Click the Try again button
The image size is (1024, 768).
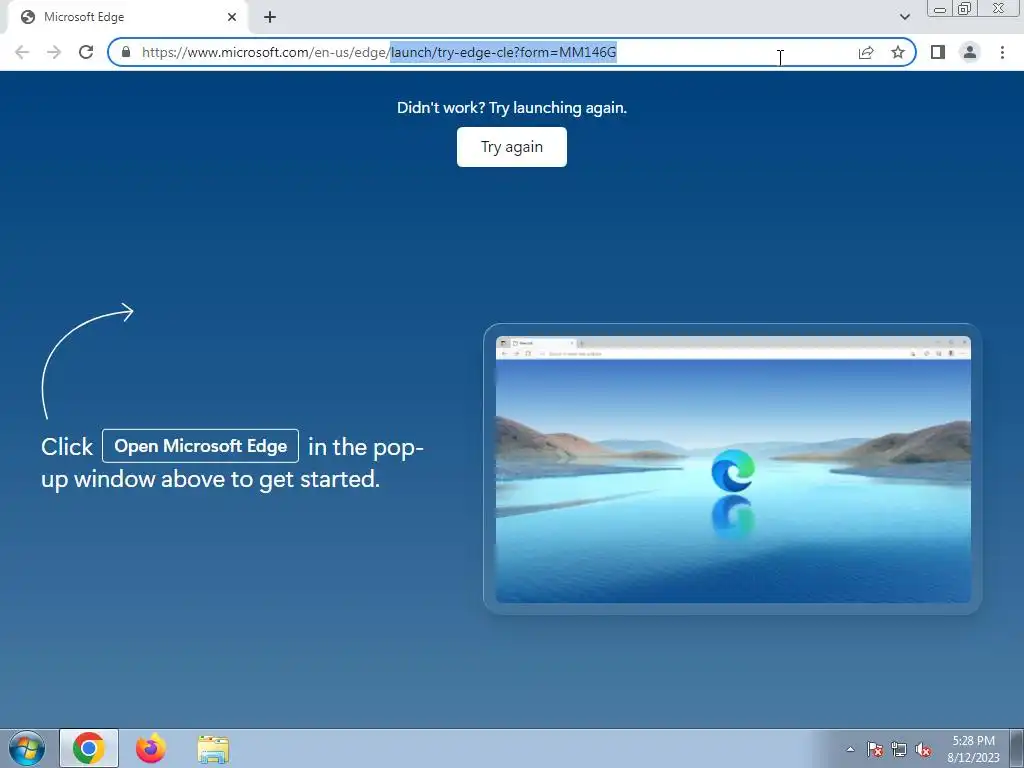tap(512, 147)
